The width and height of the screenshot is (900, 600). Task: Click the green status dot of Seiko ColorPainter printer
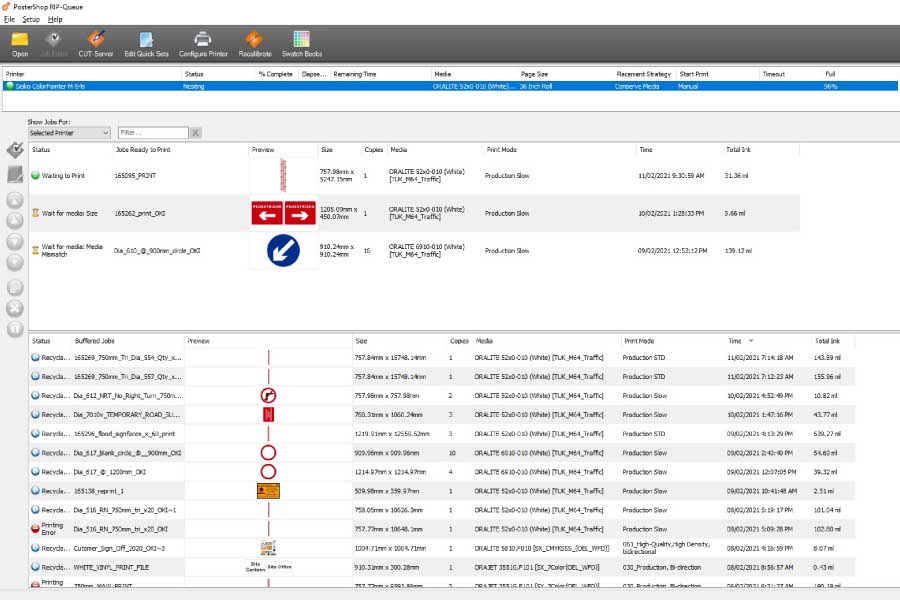(x=10, y=86)
